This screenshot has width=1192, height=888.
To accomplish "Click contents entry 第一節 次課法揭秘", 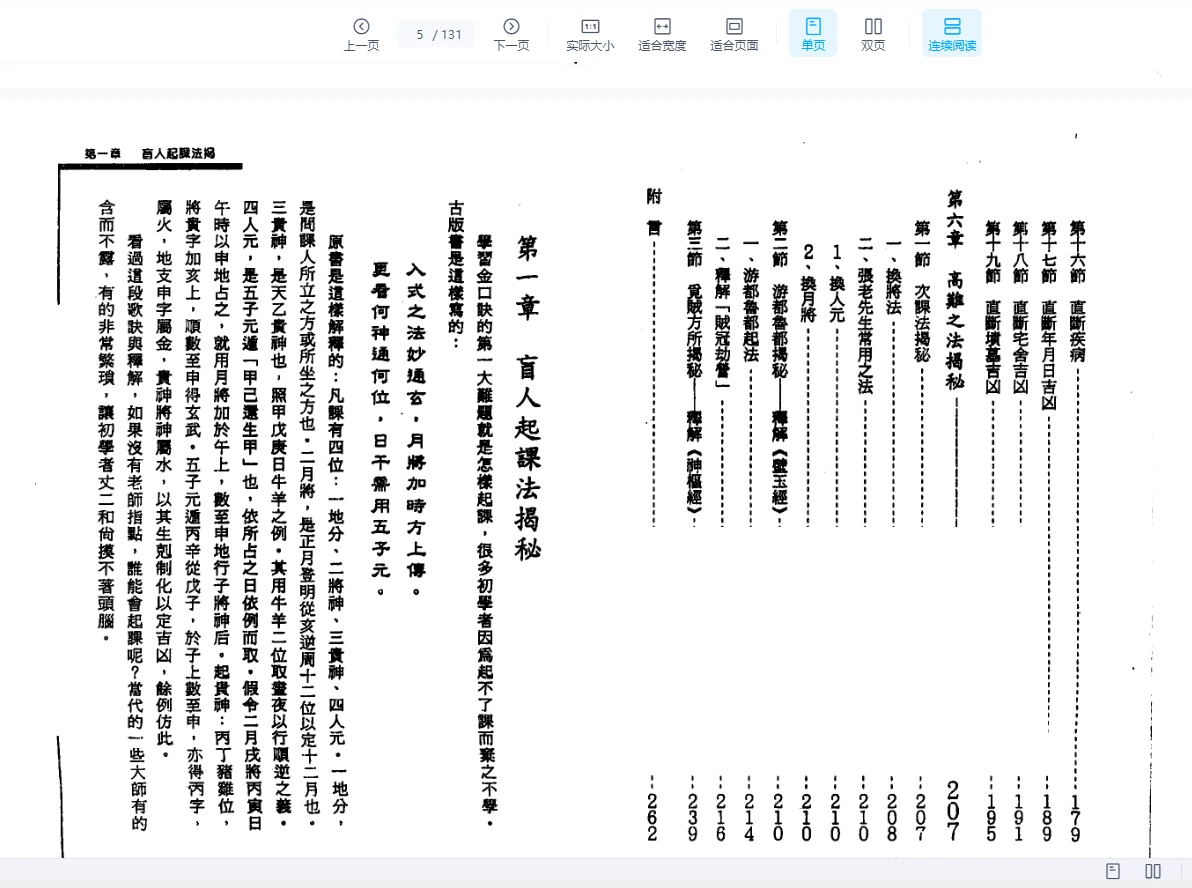I will tap(922, 292).
